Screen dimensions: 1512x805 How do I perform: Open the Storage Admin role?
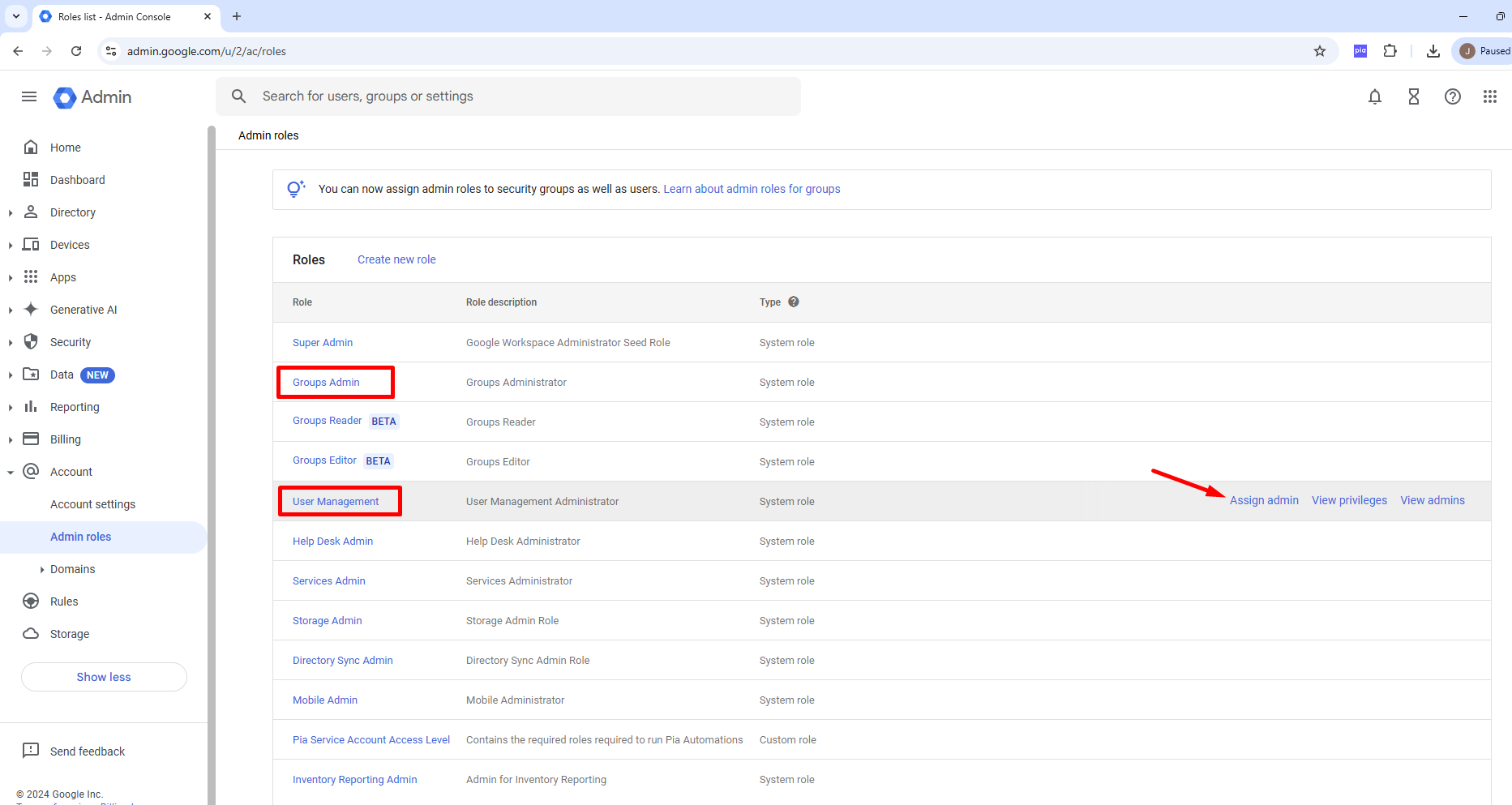tap(327, 620)
